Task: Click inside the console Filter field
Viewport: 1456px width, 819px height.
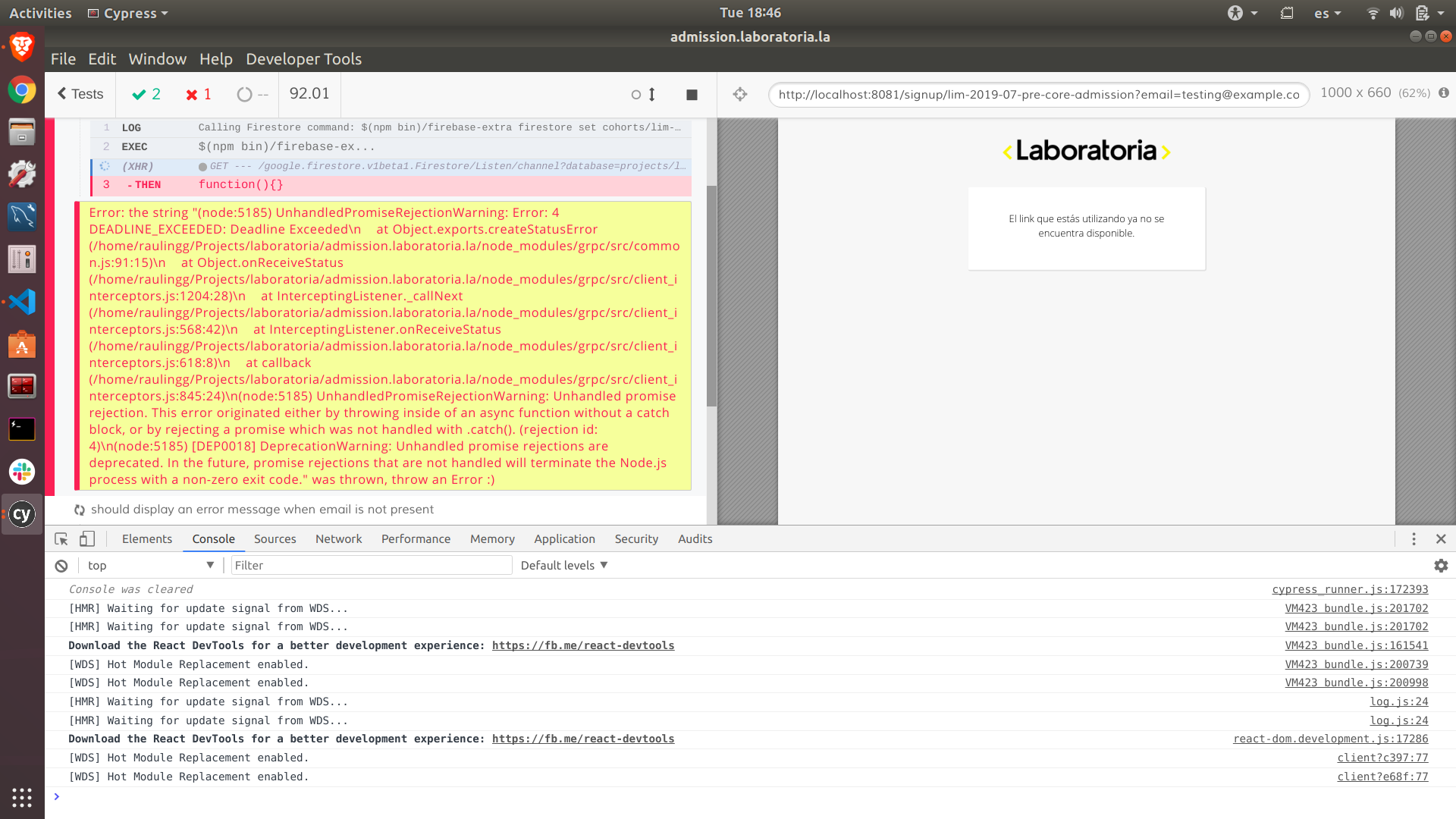Action: (x=371, y=565)
